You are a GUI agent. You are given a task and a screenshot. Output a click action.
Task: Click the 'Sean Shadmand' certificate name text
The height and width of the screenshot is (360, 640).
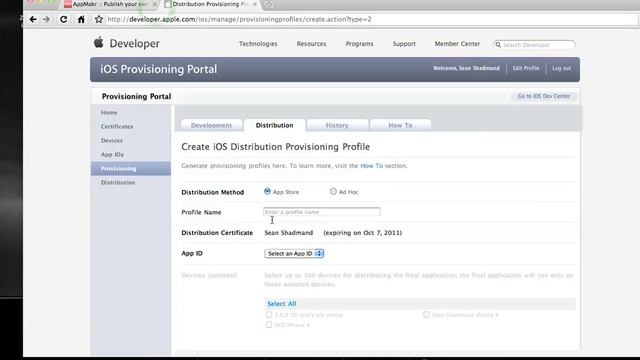point(289,233)
